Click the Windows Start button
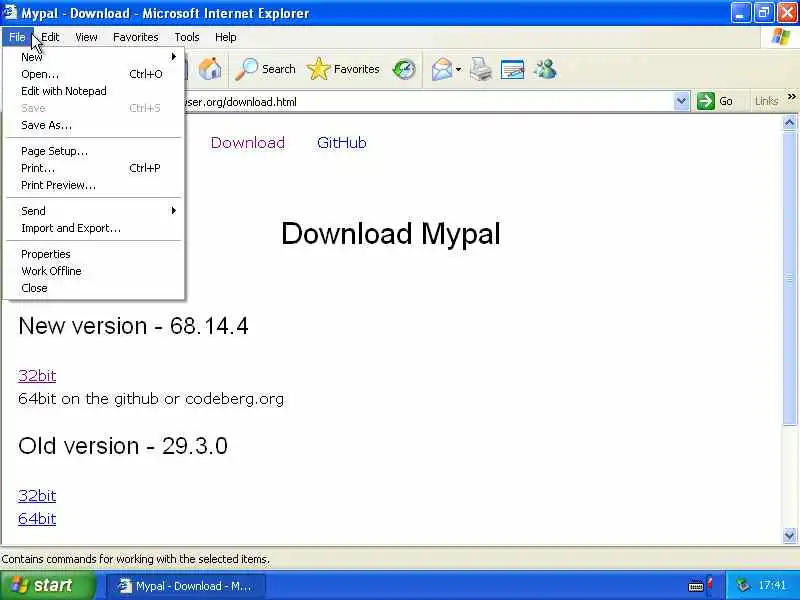800x600 pixels. point(48,585)
